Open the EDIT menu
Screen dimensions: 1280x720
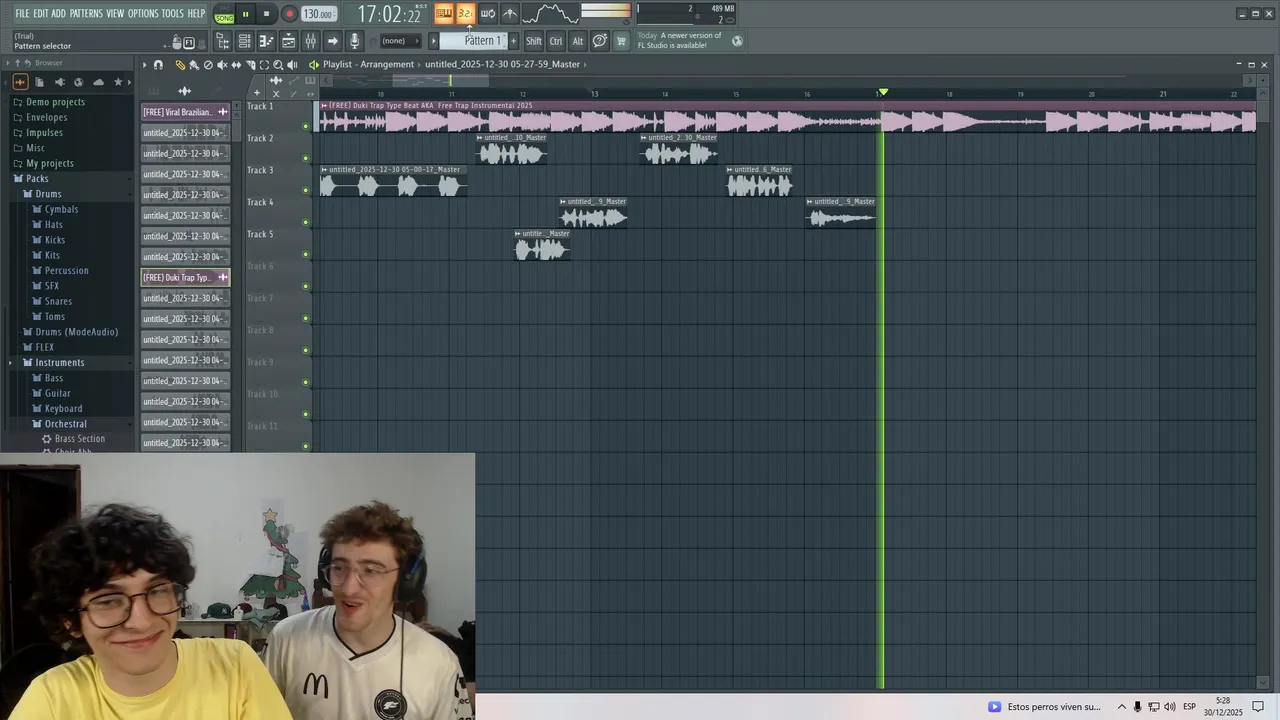41,13
